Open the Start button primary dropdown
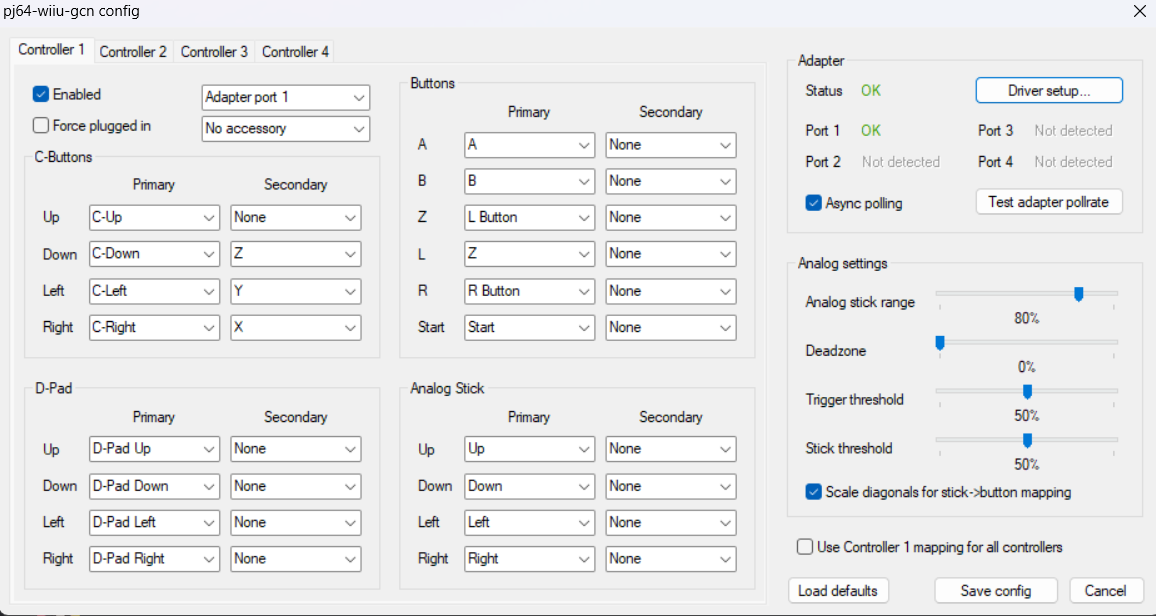The width and height of the screenshot is (1156, 616). point(529,327)
